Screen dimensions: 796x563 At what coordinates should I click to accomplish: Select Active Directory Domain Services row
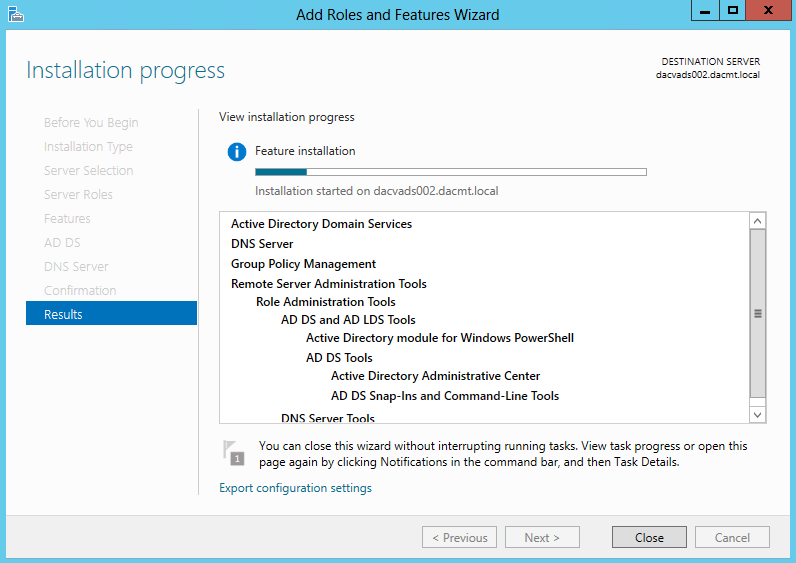[x=321, y=224]
